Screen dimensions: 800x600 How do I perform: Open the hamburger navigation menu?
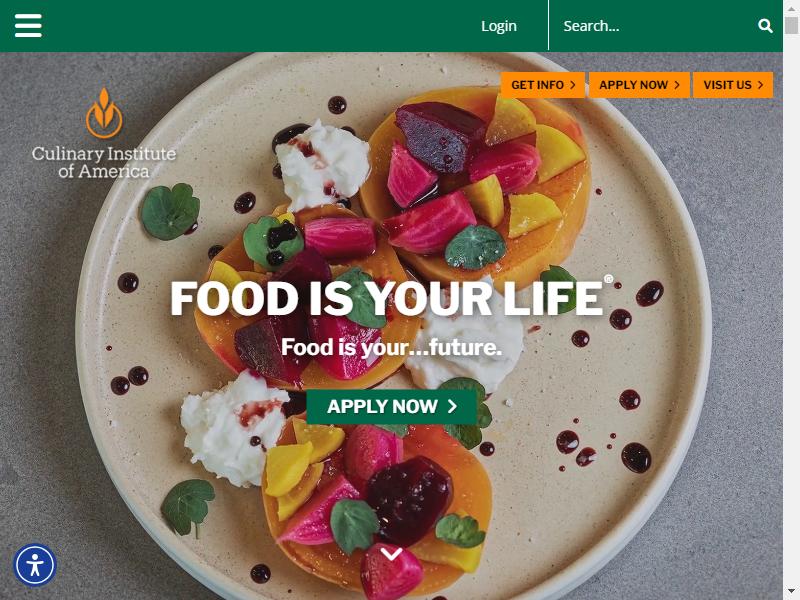[x=28, y=26]
